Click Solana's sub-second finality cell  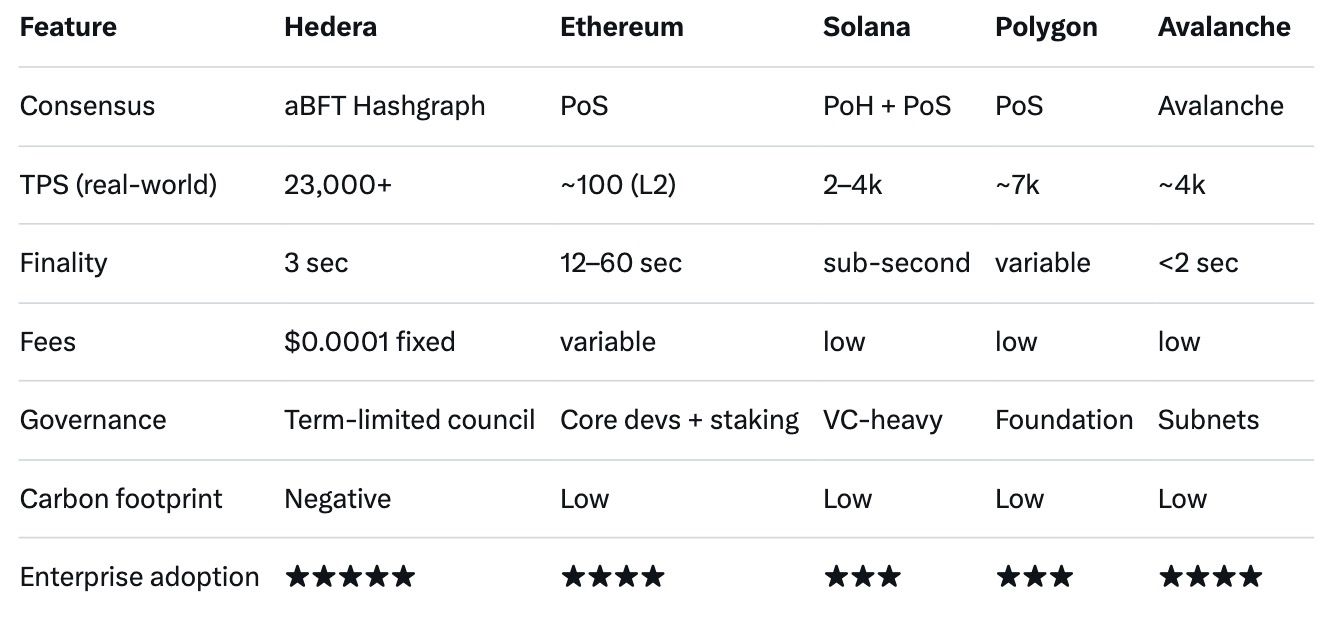click(896, 263)
